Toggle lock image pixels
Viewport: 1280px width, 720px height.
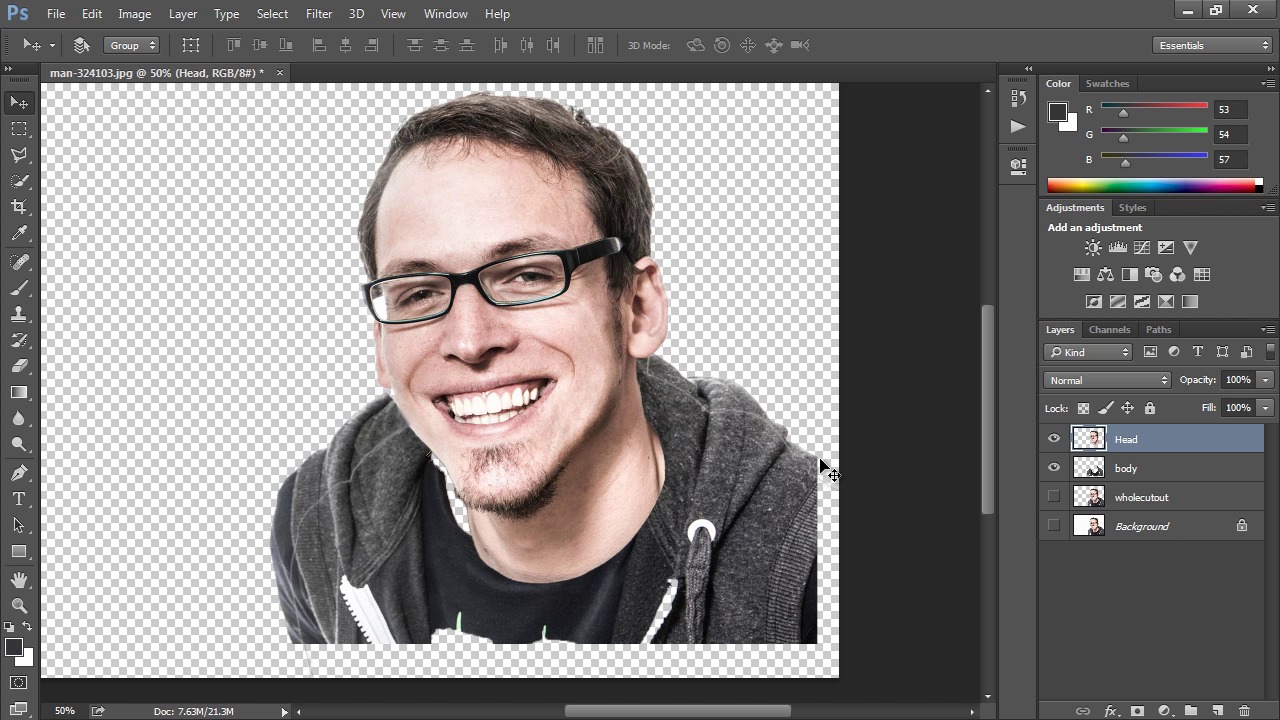(x=1105, y=408)
